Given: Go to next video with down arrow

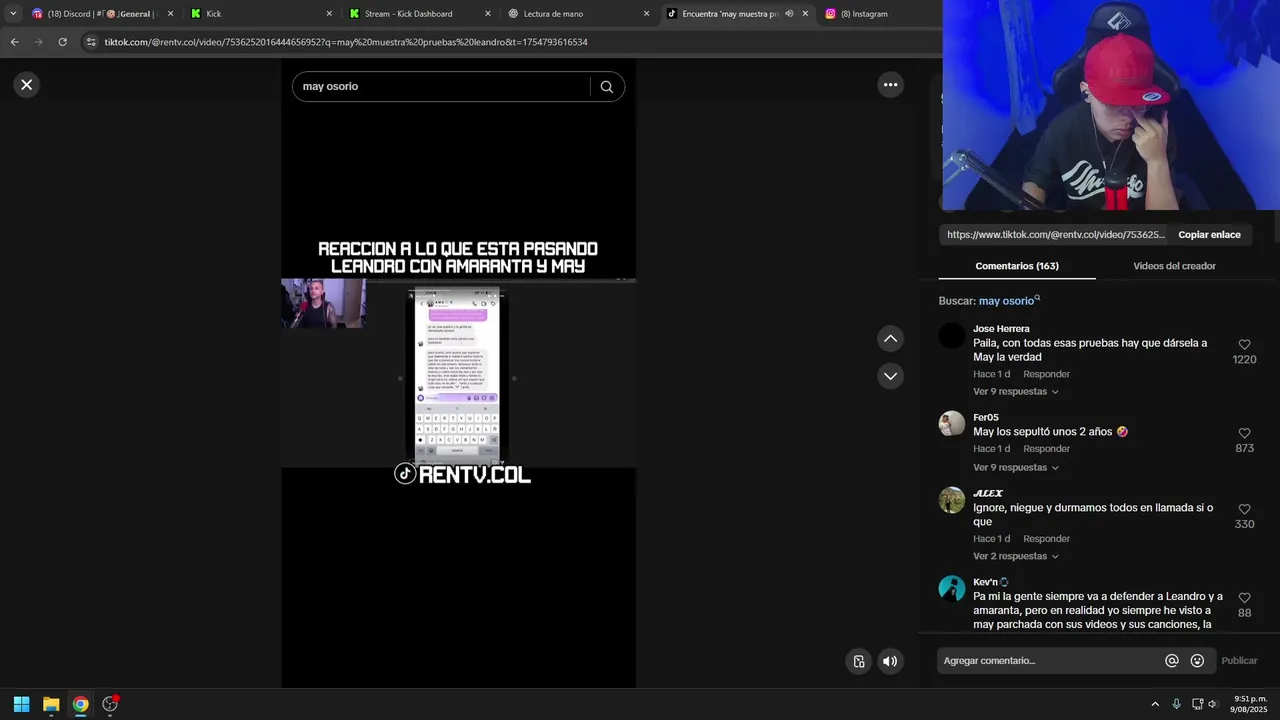Looking at the screenshot, I should (890, 376).
